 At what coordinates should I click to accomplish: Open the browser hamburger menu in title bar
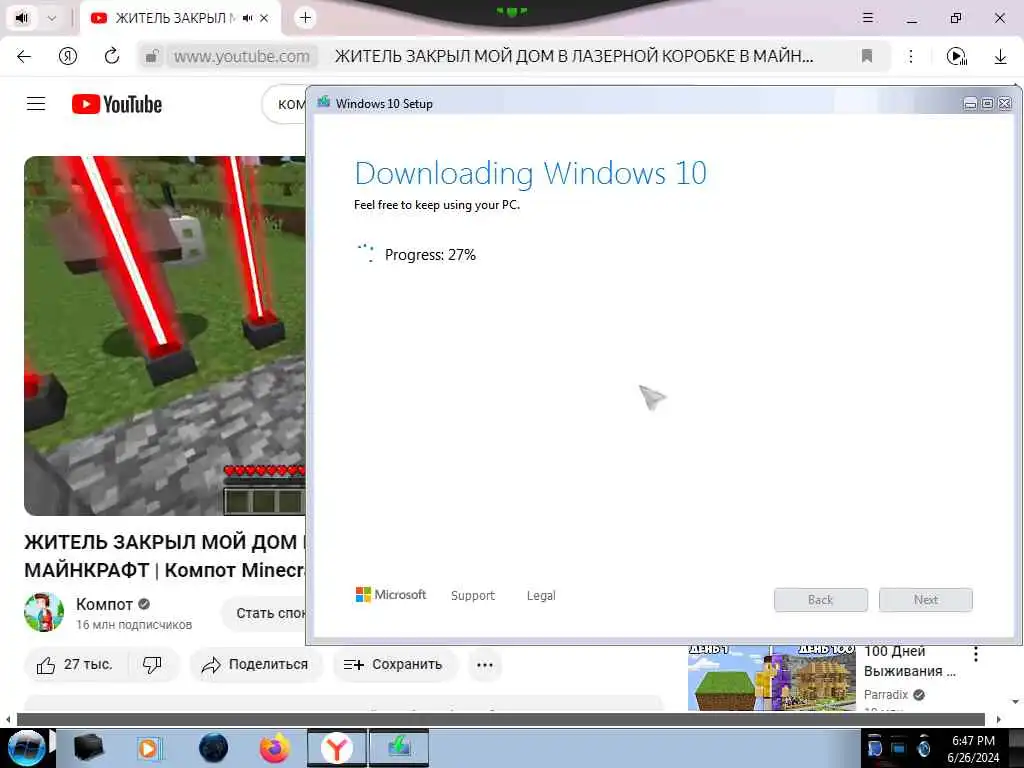pyautogui.click(x=868, y=18)
